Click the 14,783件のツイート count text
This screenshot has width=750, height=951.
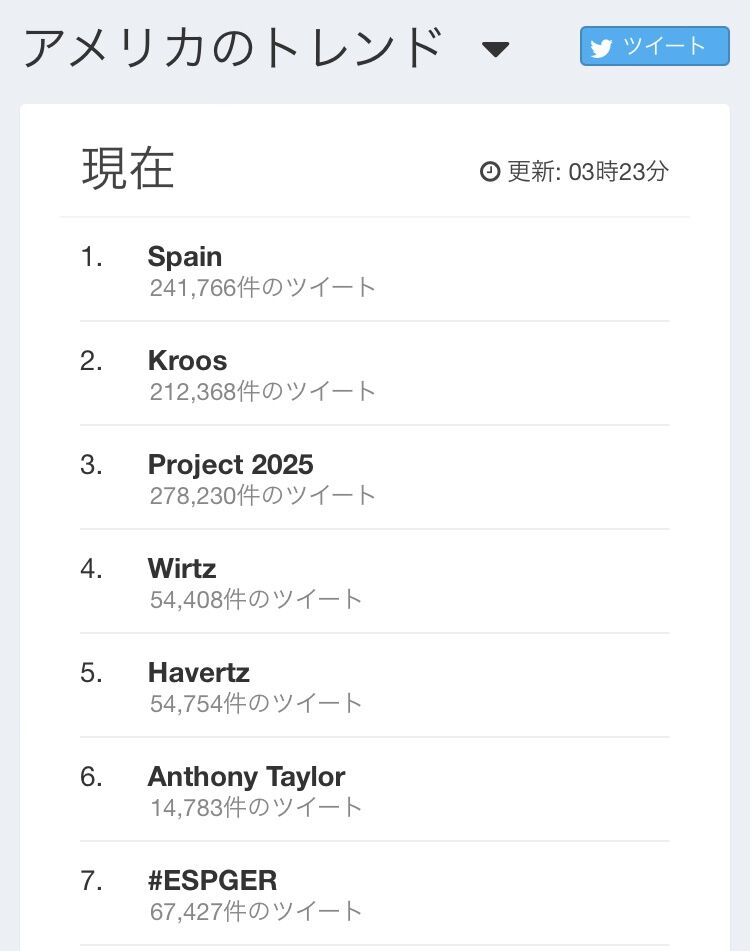(x=256, y=808)
